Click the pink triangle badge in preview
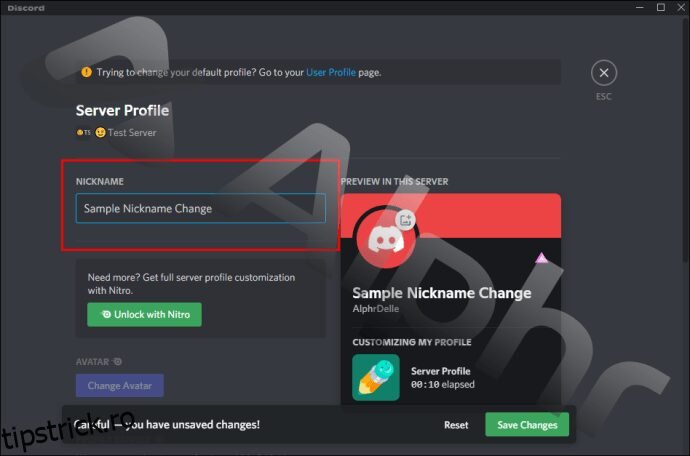The height and width of the screenshot is (456, 690). click(x=541, y=257)
